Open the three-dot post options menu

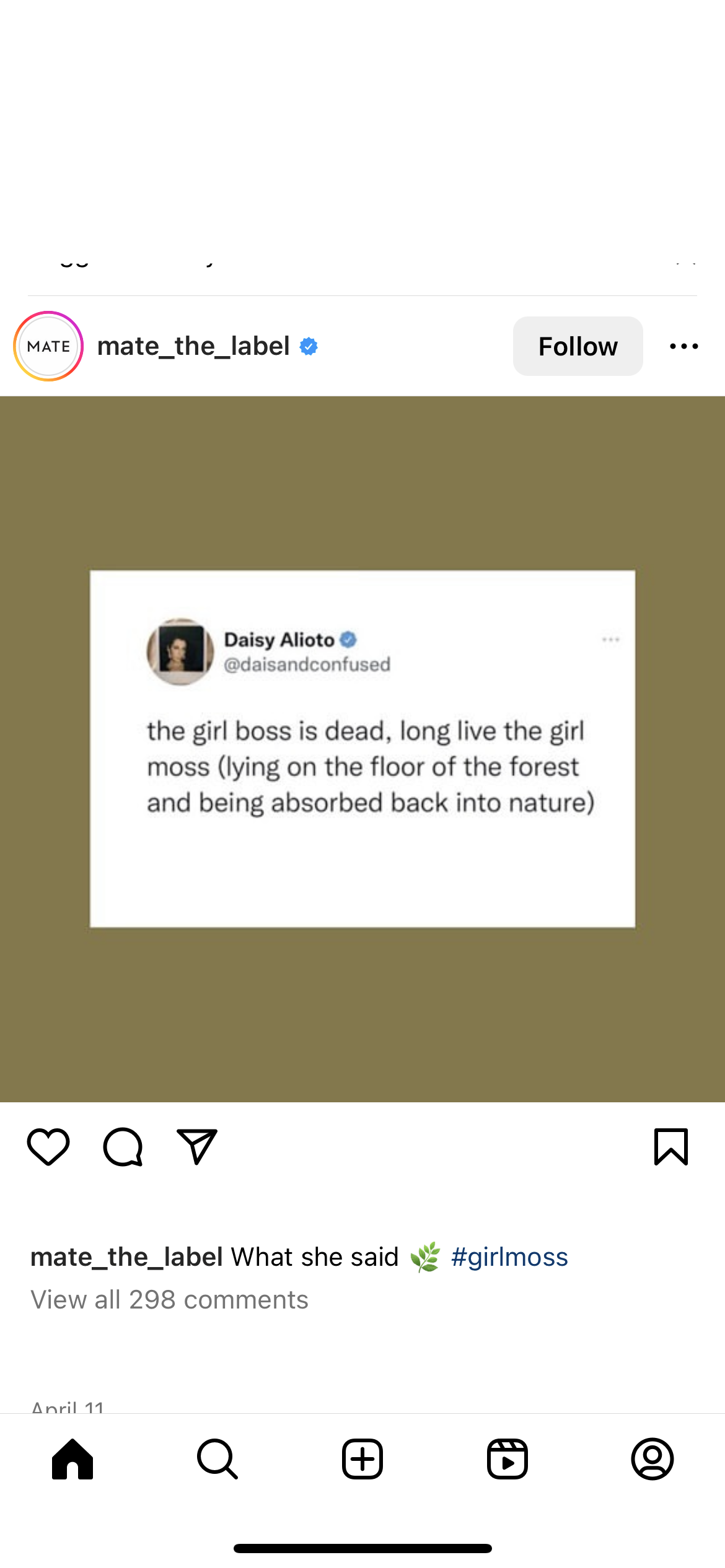pyautogui.click(x=684, y=346)
